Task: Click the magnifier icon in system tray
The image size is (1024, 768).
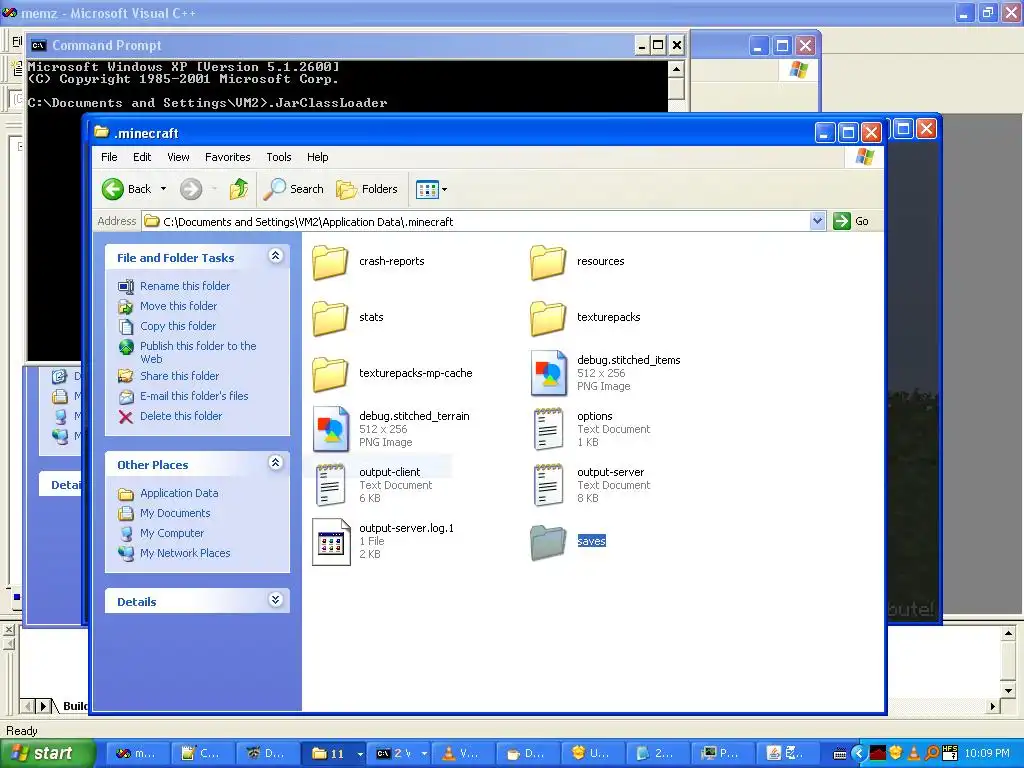Action: (933, 754)
